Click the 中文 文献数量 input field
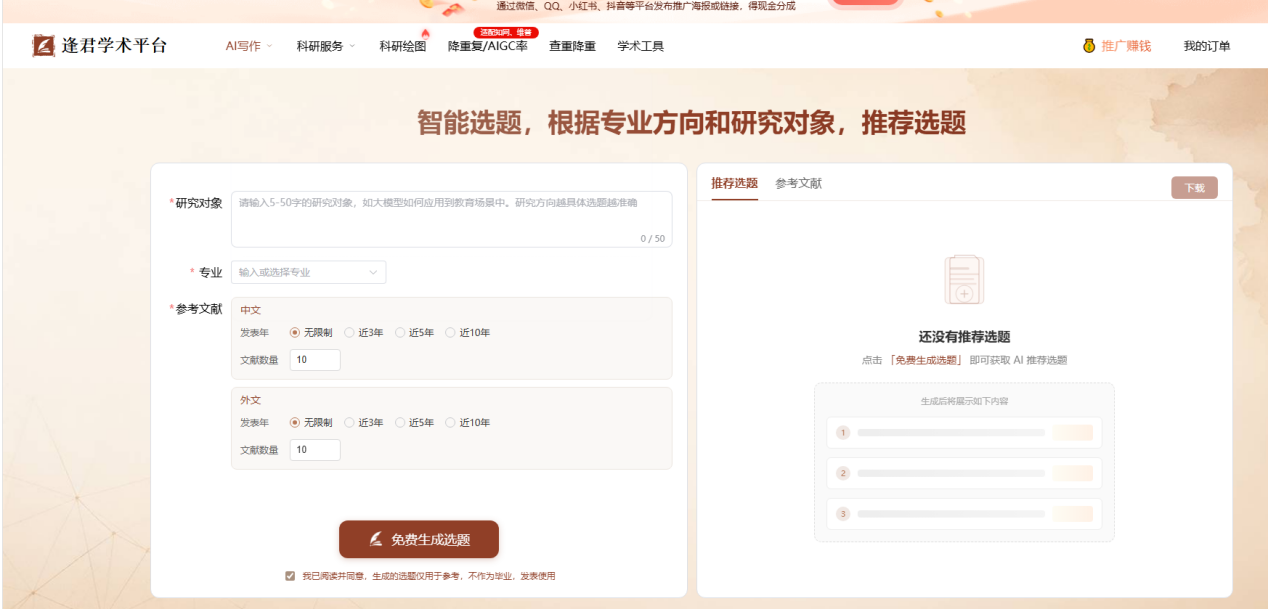1268x609 pixels. click(x=315, y=360)
